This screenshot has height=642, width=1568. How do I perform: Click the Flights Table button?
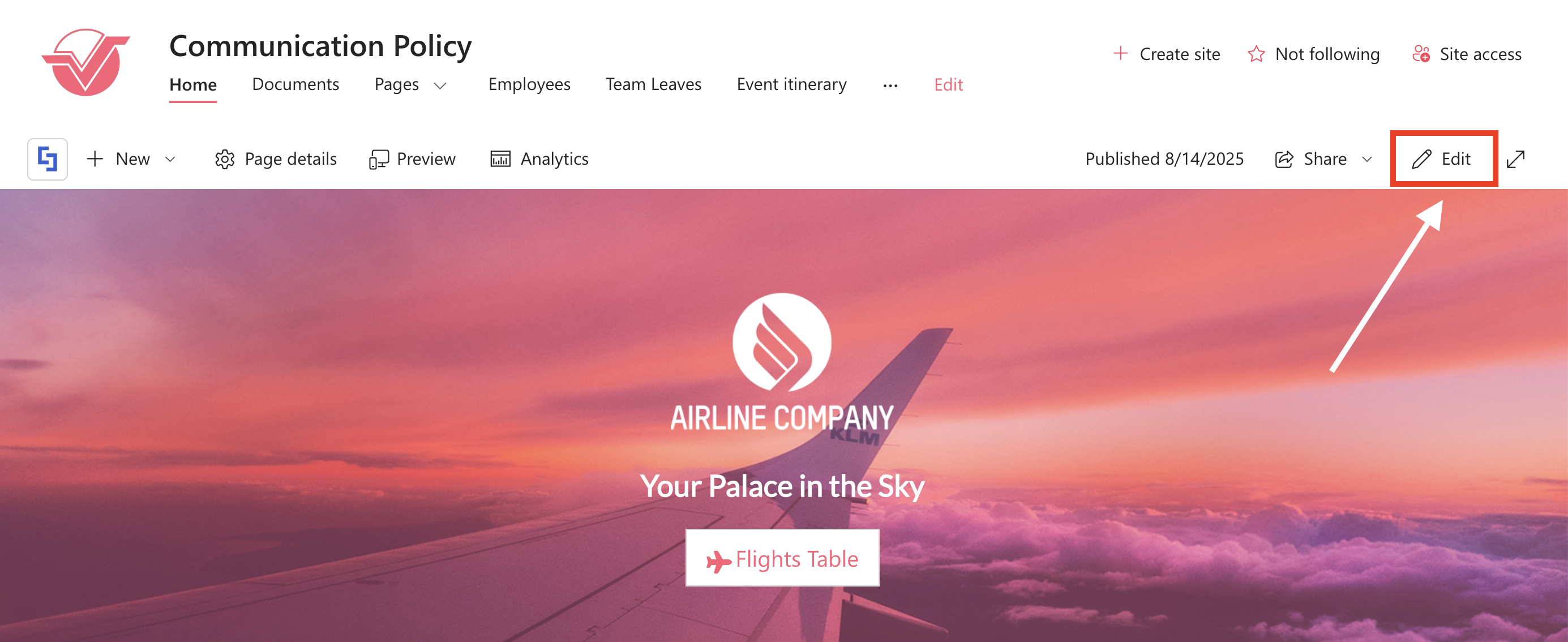(782, 558)
